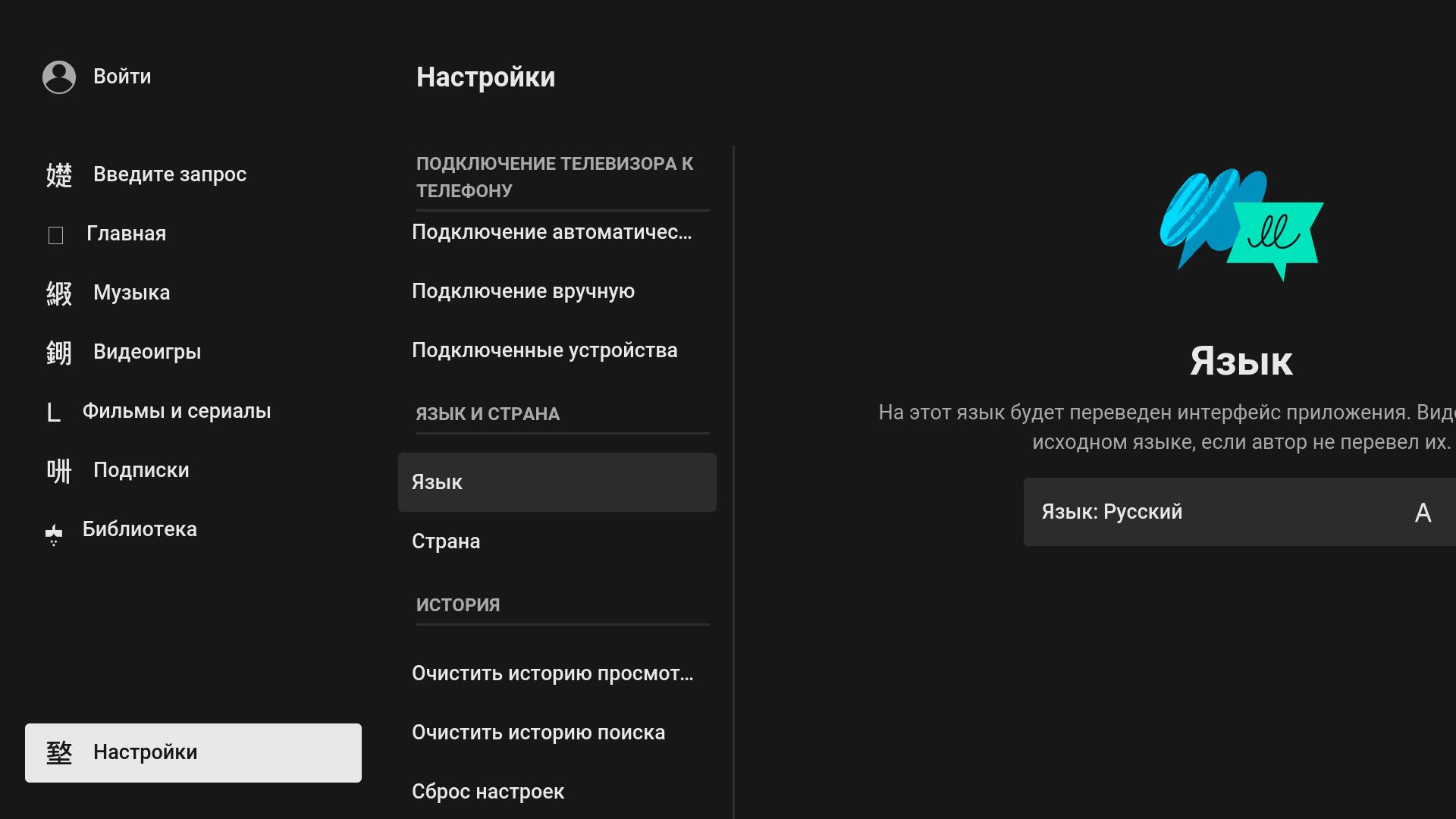Viewport: 1456px width, 819px height.
Task: Click the movies icon beside Фильмы и сериалы
Action: pyautogui.click(x=53, y=413)
